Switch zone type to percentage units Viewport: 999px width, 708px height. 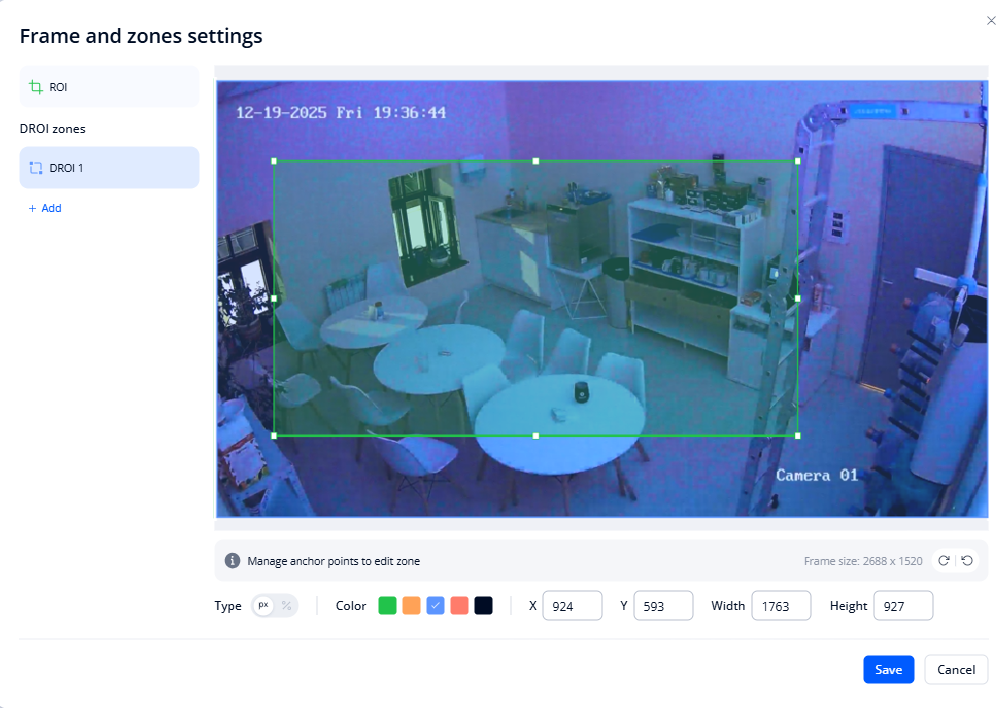click(x=285, y=605)
